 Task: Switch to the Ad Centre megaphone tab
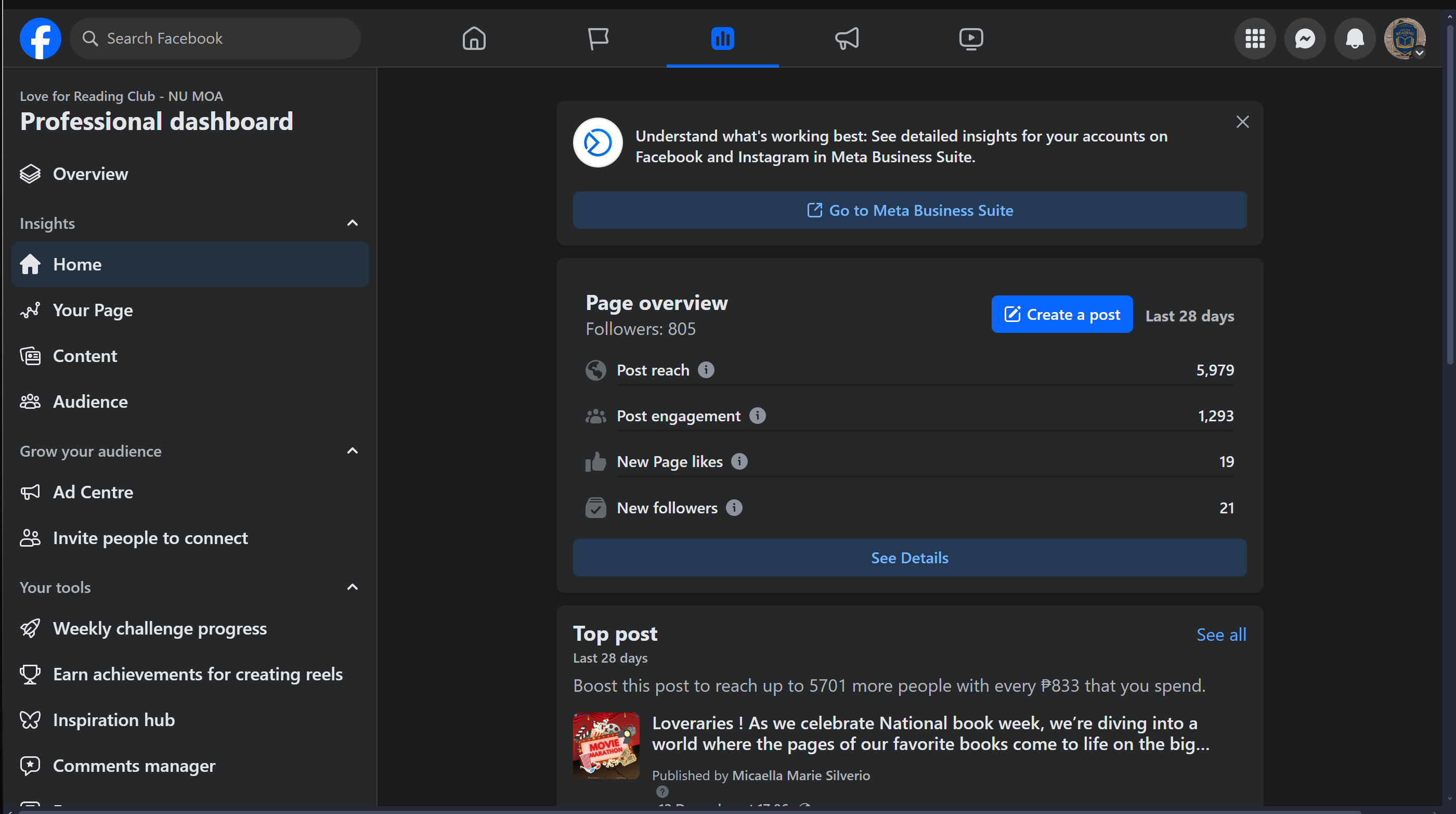[847, 38]
